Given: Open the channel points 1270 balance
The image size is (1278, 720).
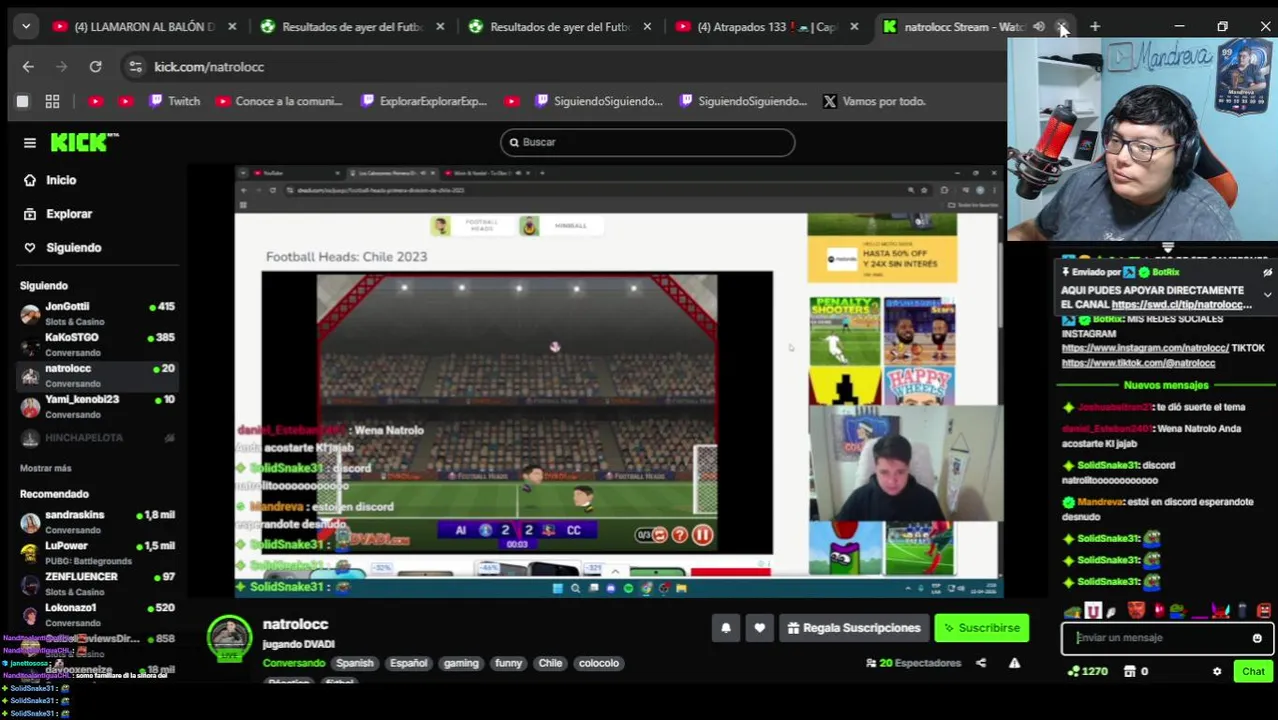Looking at the screenshot, I should [x=1087, y=672].
